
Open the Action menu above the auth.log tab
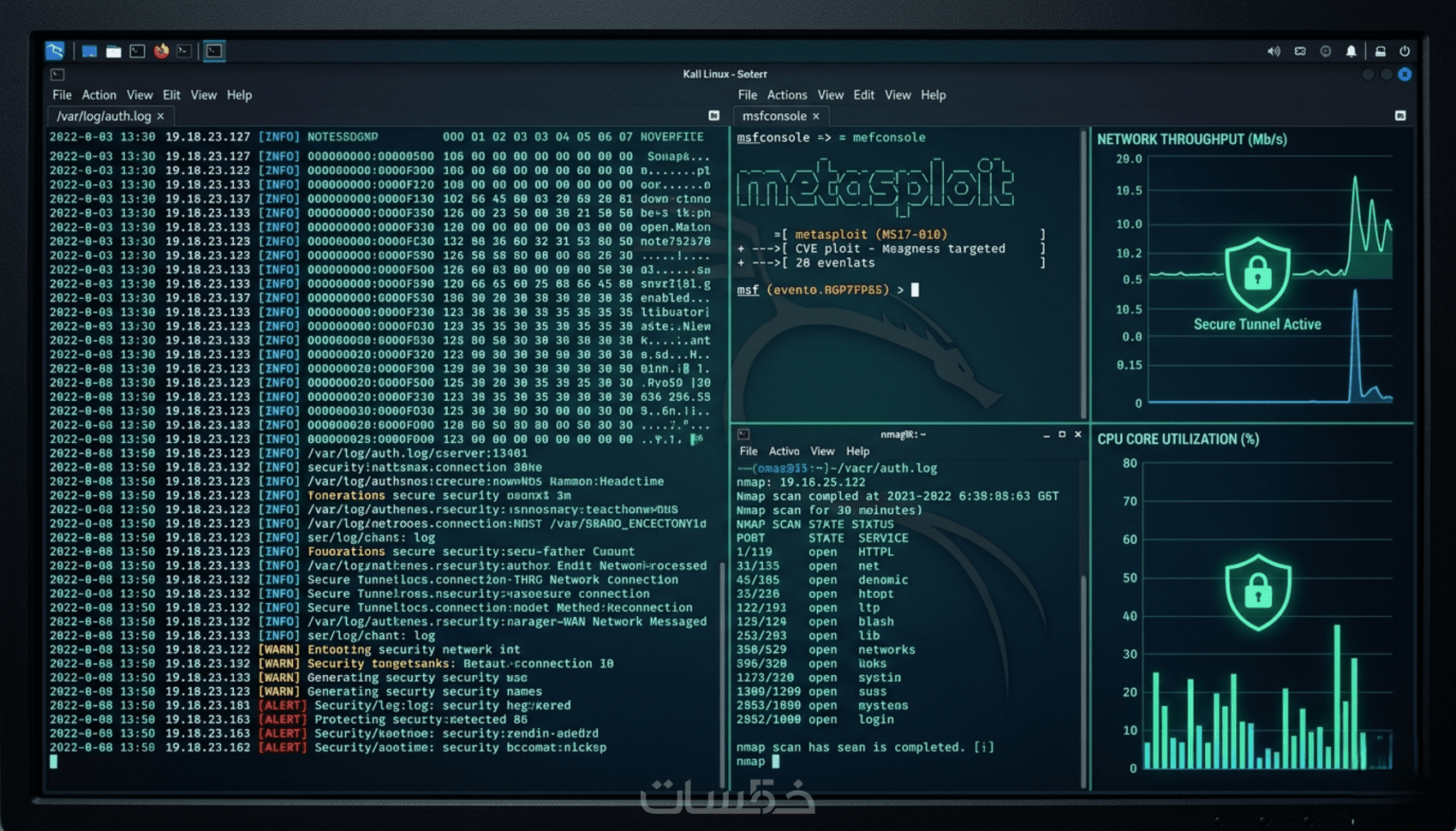[98, 95]
